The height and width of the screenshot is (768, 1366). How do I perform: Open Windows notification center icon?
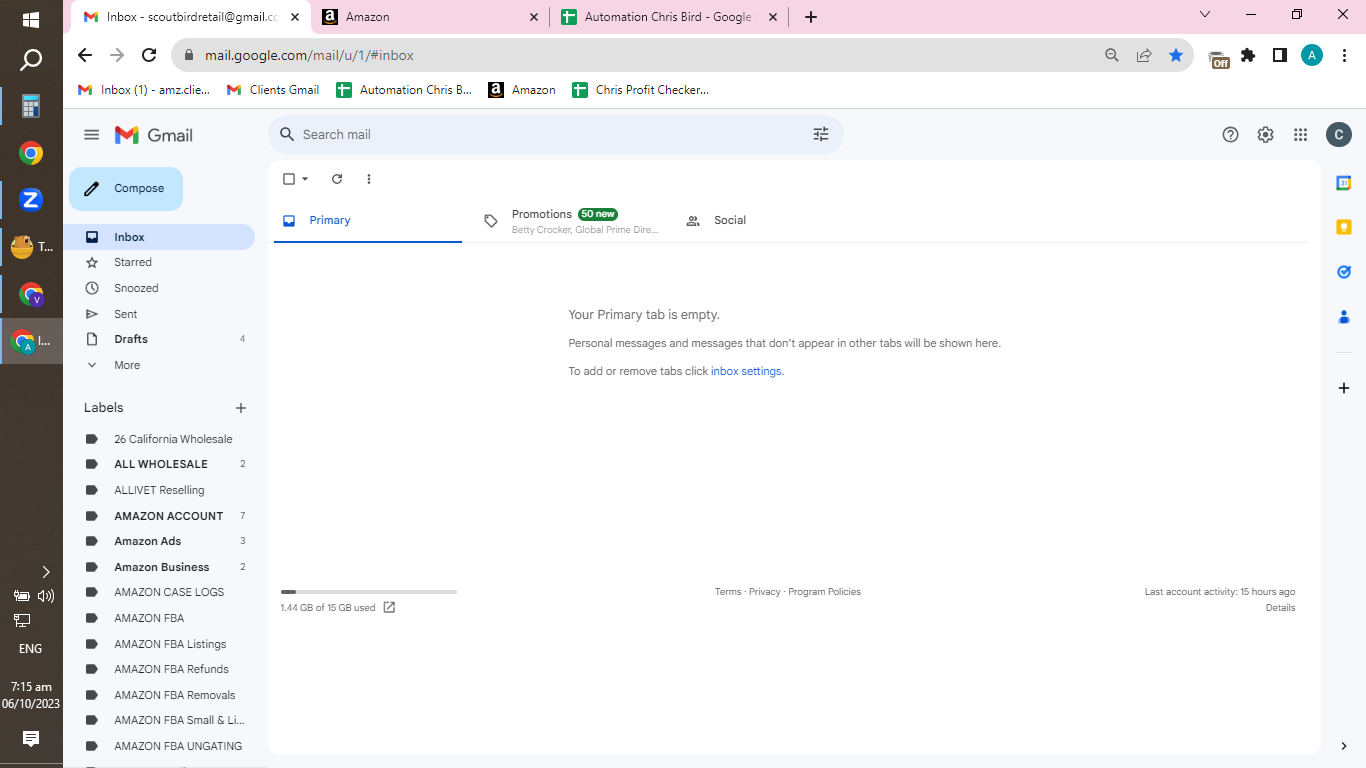31,739
